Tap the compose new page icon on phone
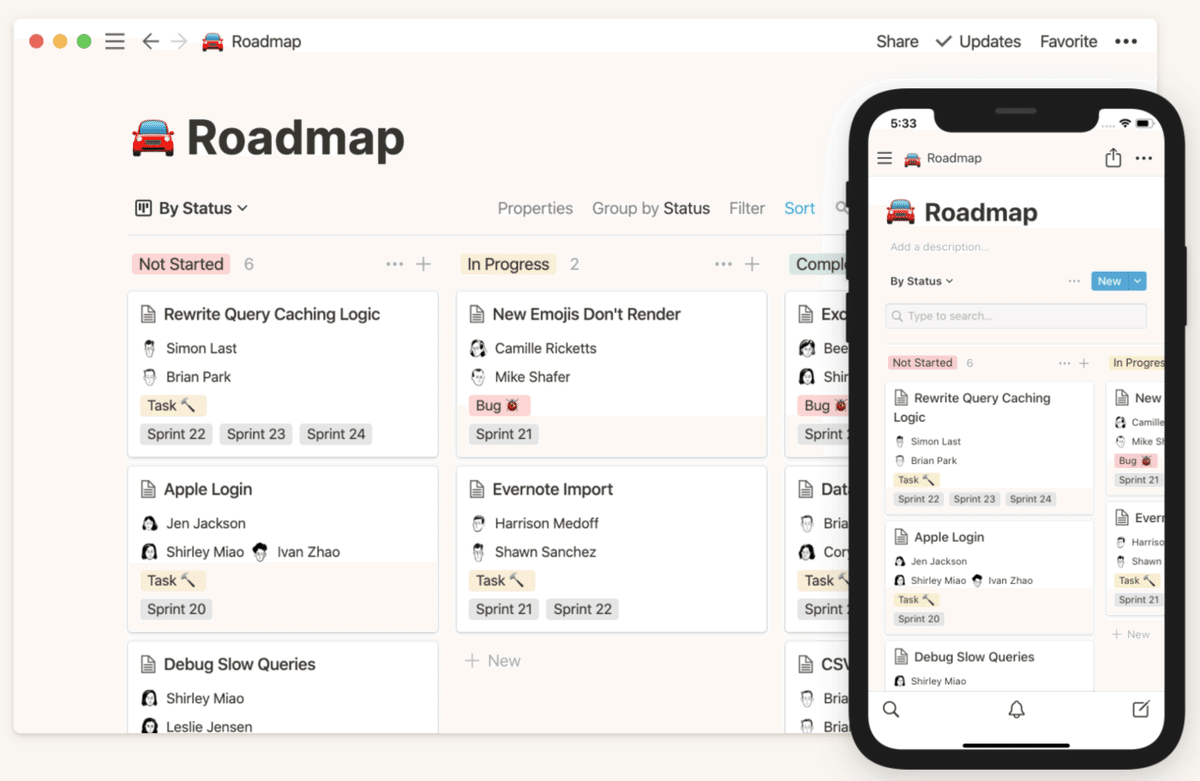This screenshot has height=781, width=1200. pos(1140,709)
